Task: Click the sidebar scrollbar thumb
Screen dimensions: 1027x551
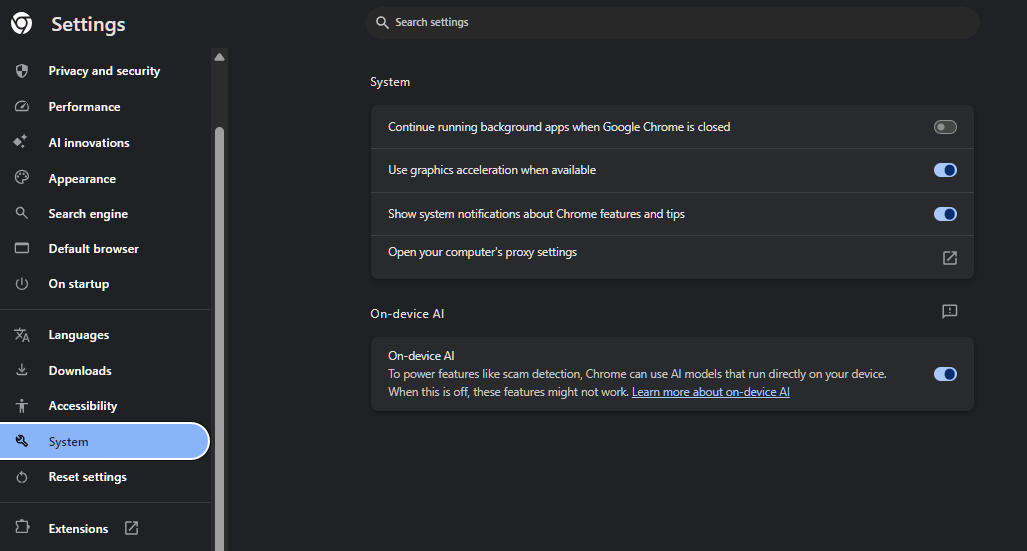Action: (219, 339)
